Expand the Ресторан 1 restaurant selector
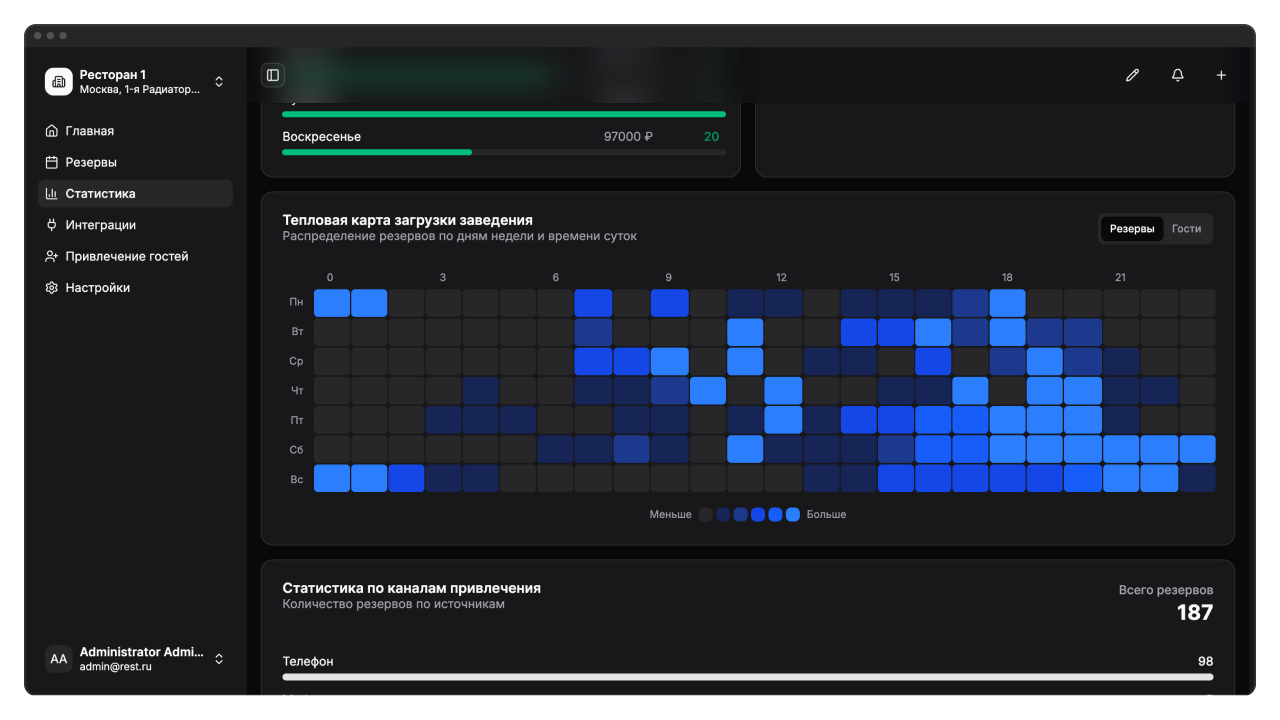 click(x=219, y=81)
